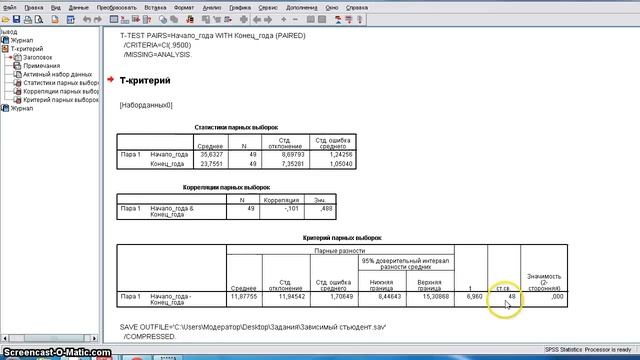The height and width of the screenshot is (360, 640).
Task: Click the degrees of freedom 48 cell
Action: pos(511,296)
